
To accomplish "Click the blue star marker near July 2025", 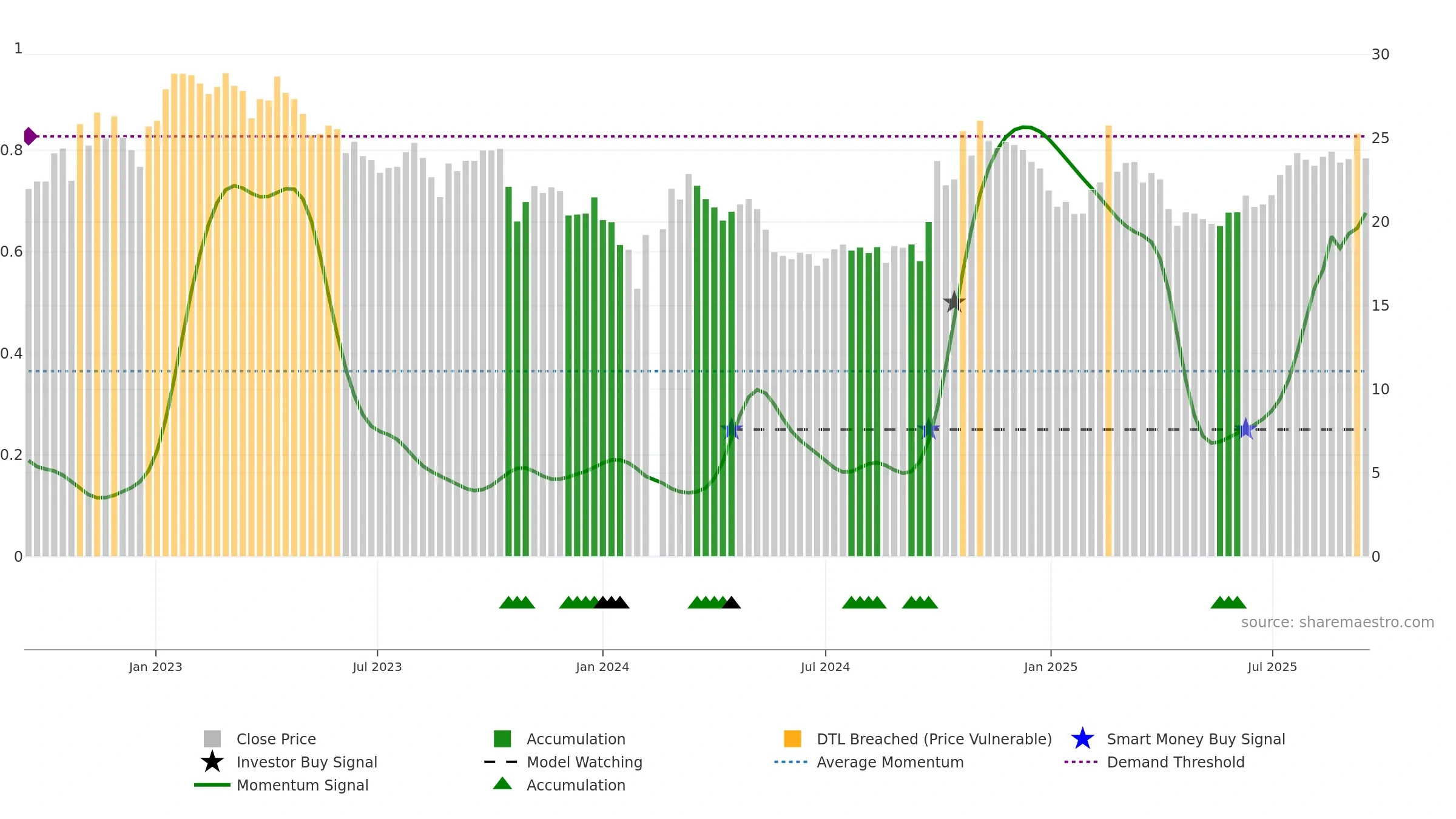I will (1245, 429).
